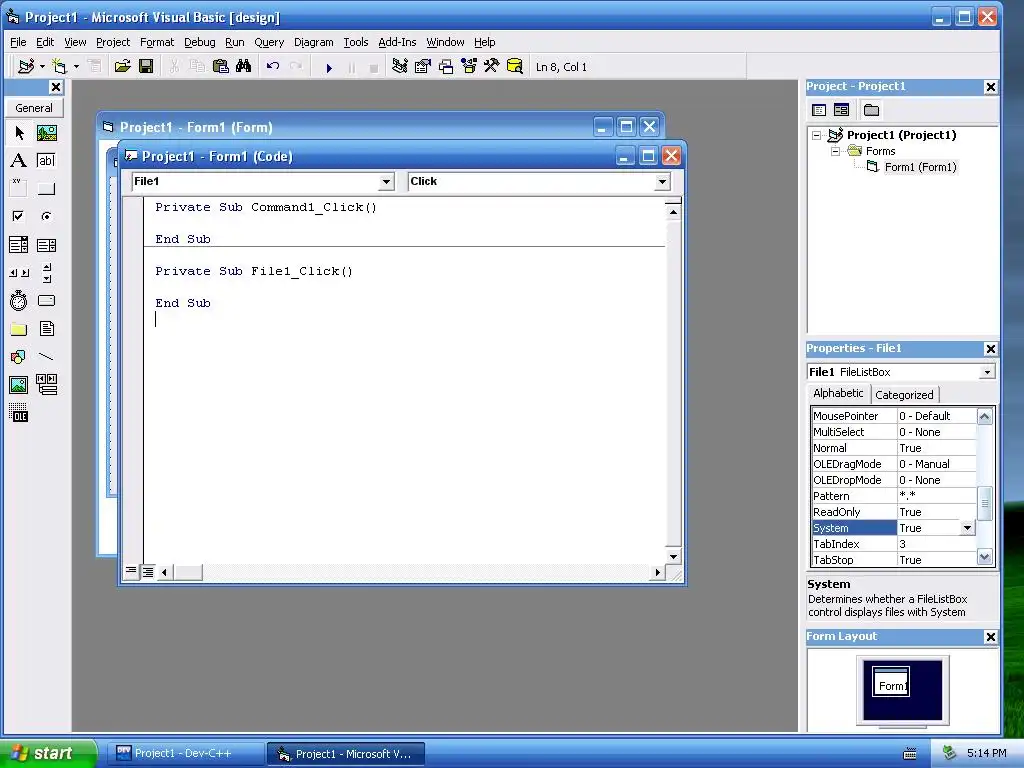This screenshot has height=768, width=1024.
Task: Select the horizontal scrollbar control tool
Action: point(19,273)
